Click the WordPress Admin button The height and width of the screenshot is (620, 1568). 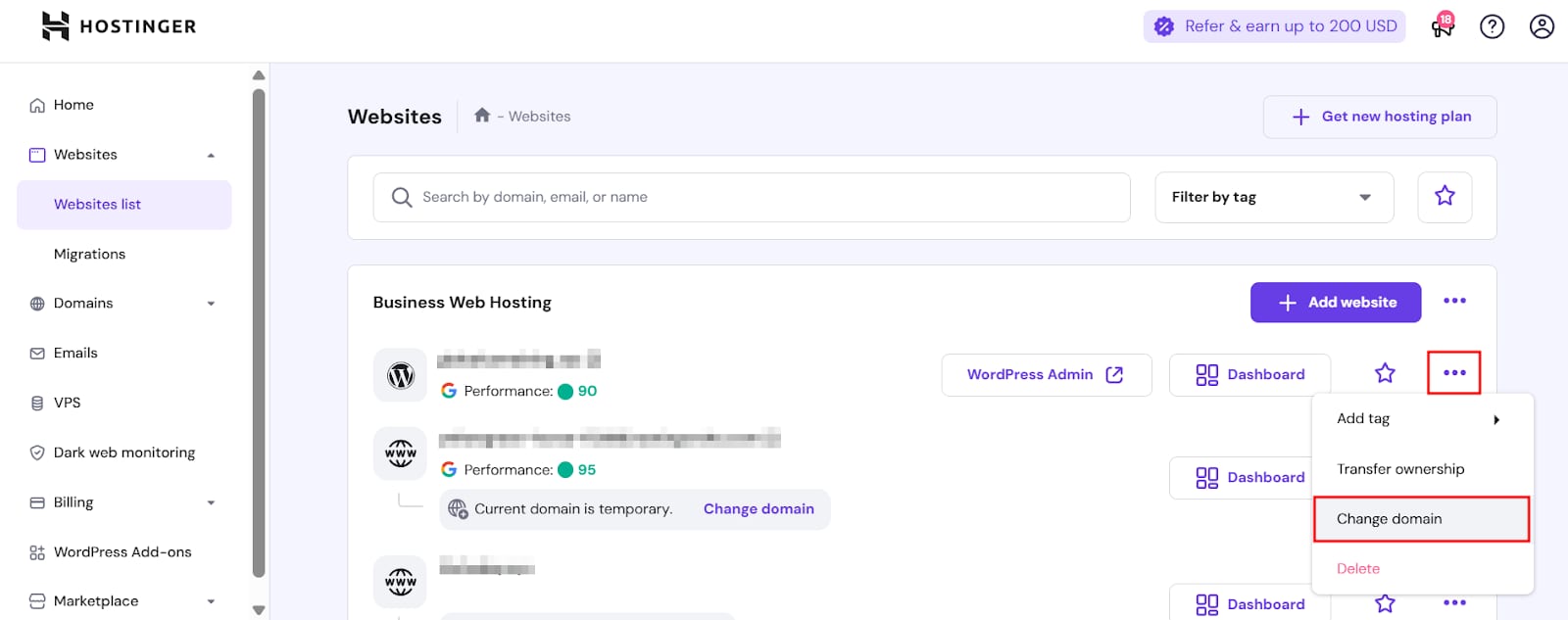[1046, 375]
